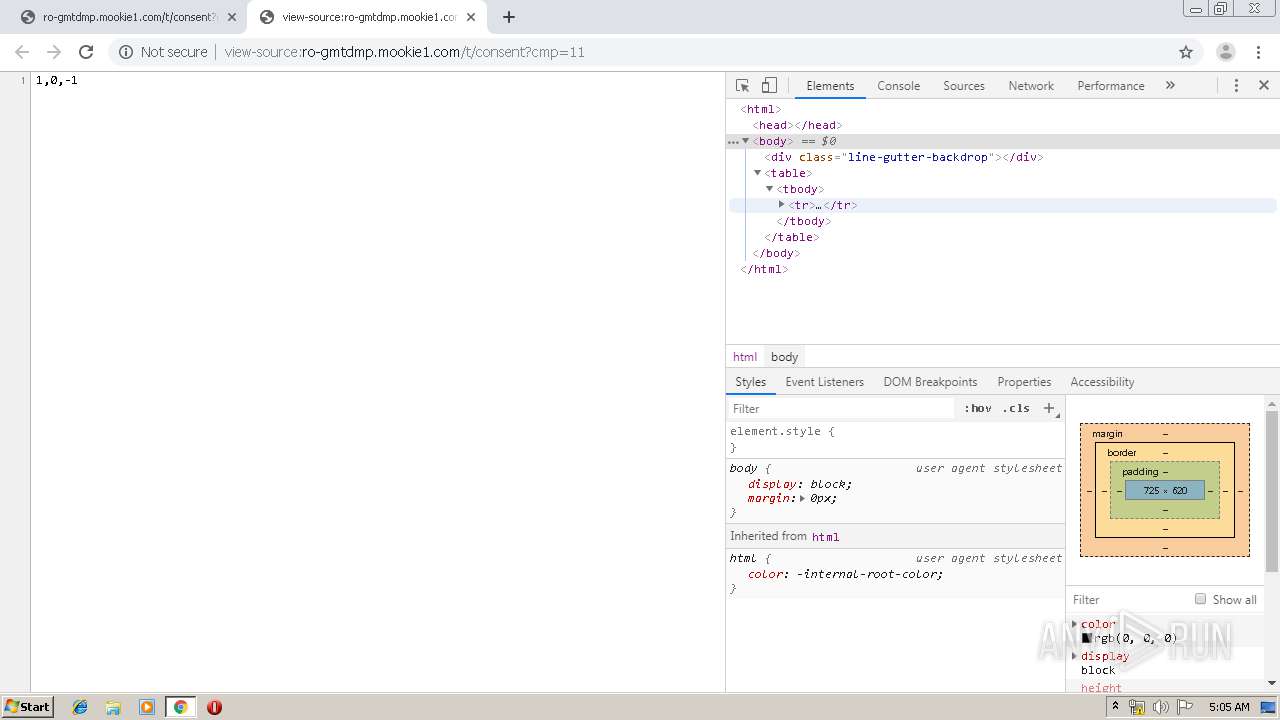Image resolution: width=1280 pixels, height=720 pixels.
Task: Open the Windows Start menu
Action: pyautogui.click(x=28, y=707)
